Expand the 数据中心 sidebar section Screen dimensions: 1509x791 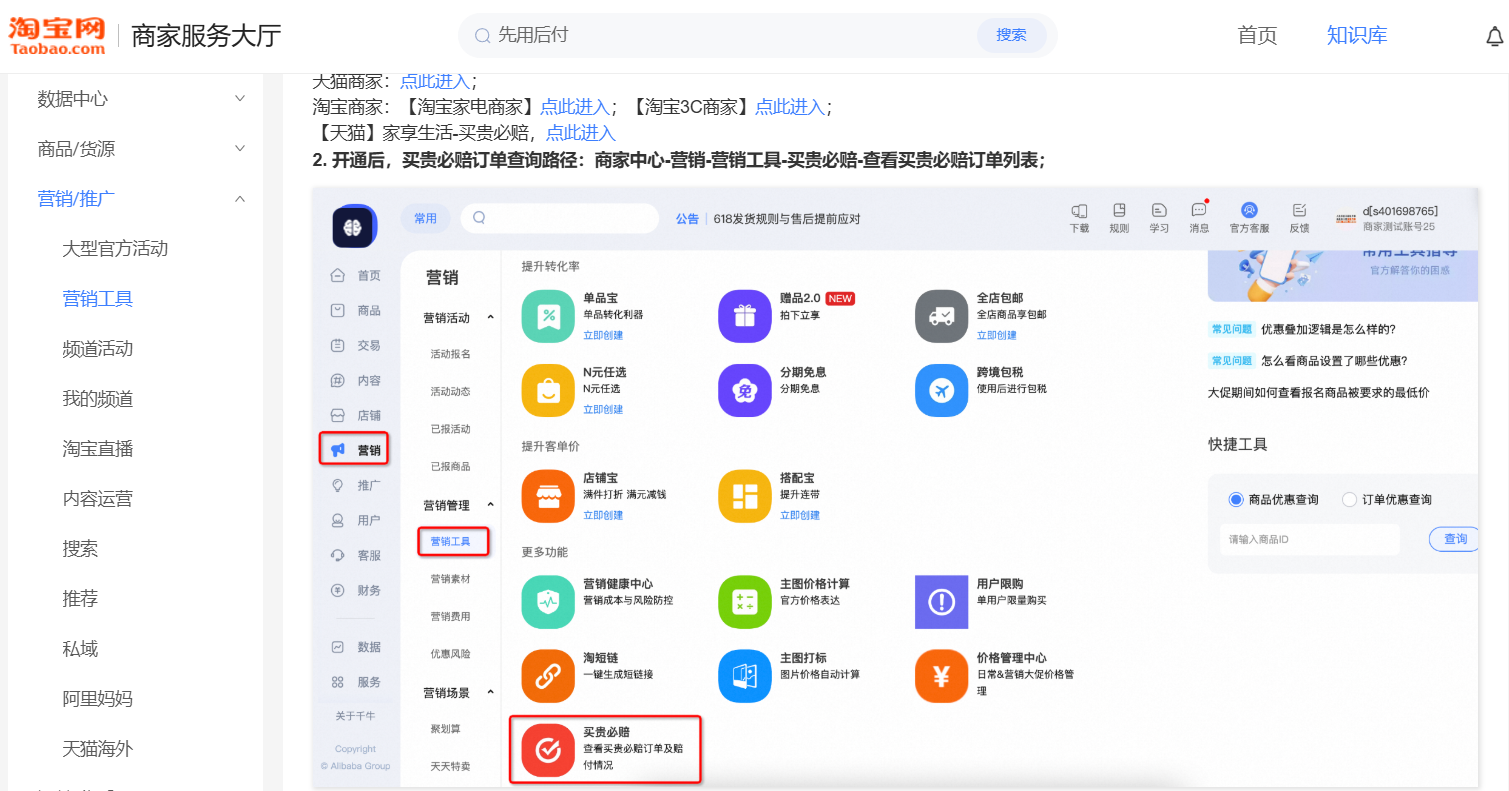coord(240,99)
